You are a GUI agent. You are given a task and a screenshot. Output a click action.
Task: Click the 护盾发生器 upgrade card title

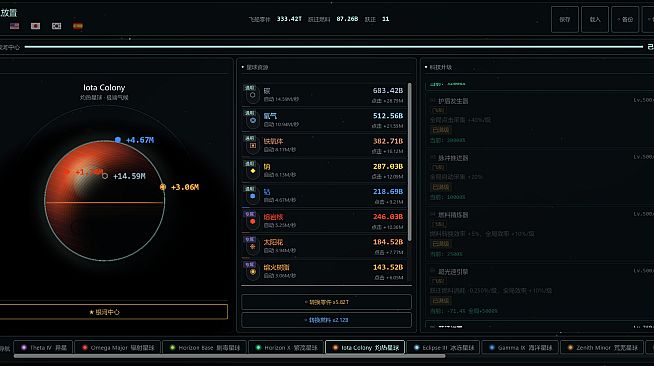pos(453,101)
